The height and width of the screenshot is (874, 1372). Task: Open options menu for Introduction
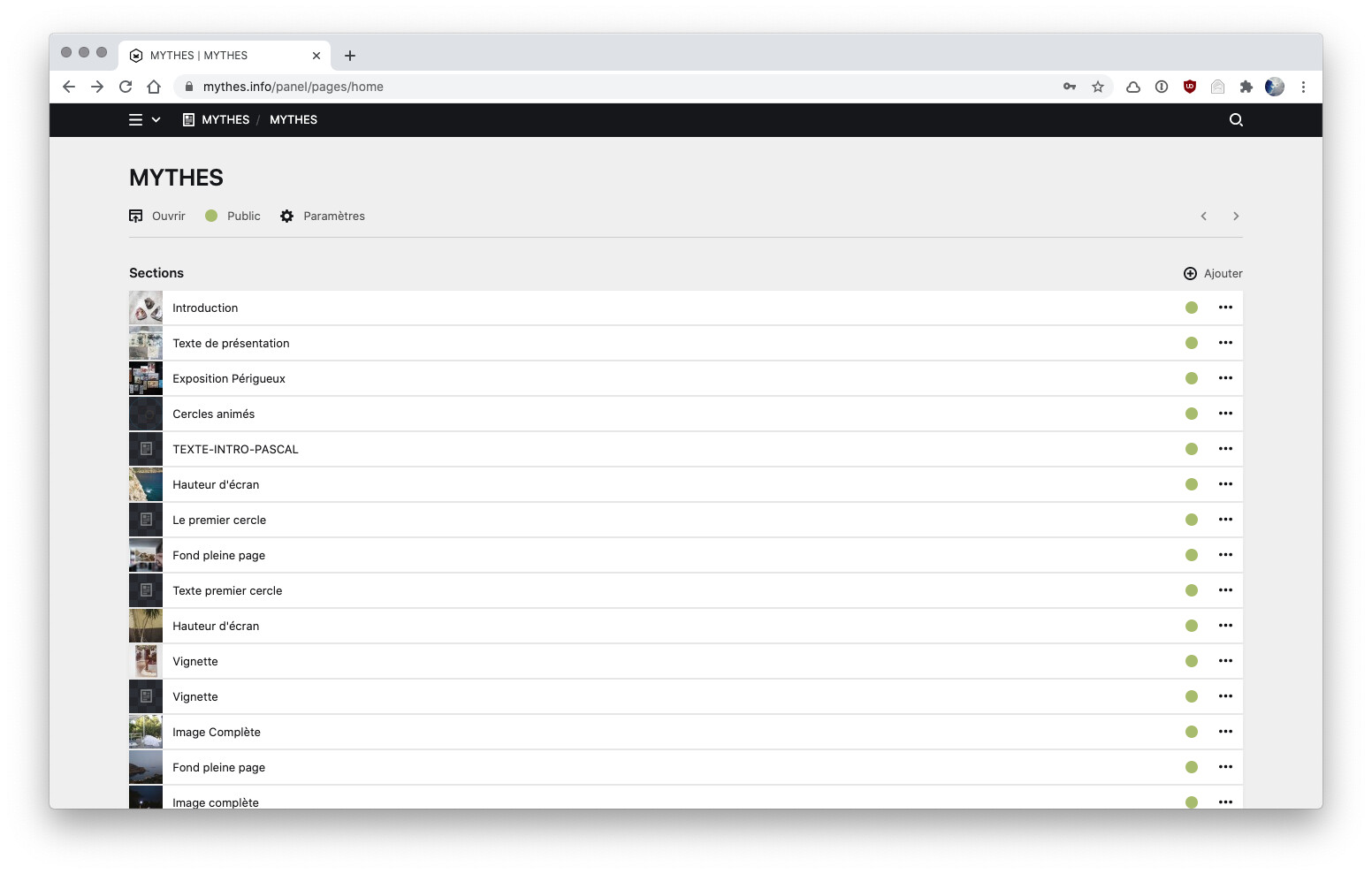[1225, 308]
